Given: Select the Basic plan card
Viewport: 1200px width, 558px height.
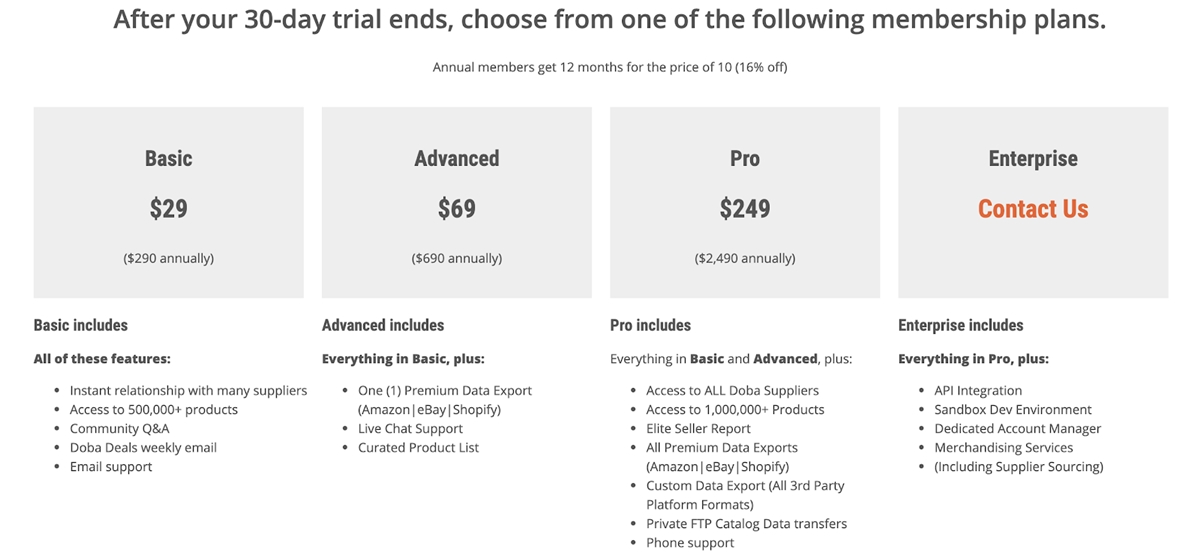Looking at the screenshot, I should point(168,202).
